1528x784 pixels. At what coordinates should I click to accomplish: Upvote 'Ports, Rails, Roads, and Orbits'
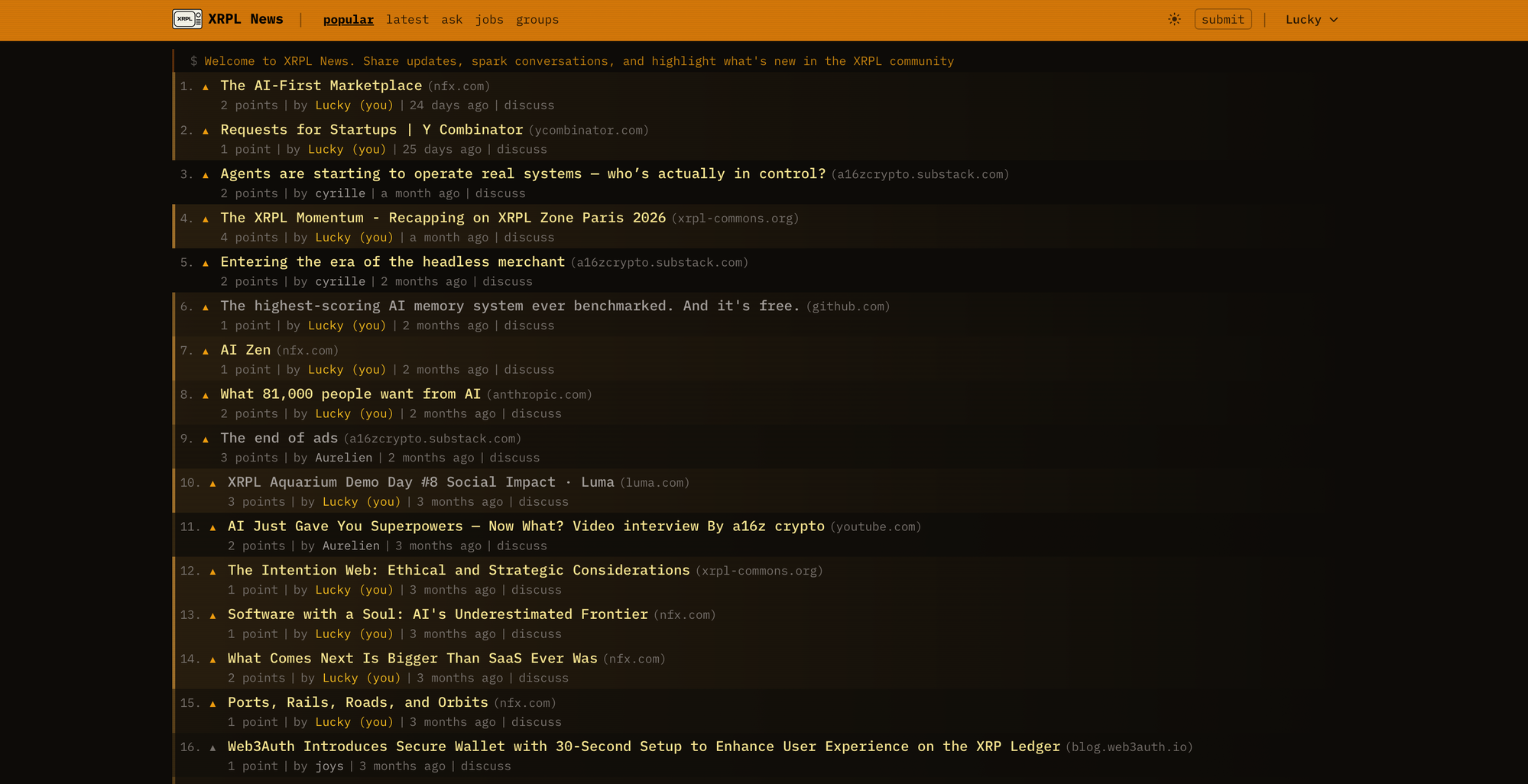(x=212, y=704)
